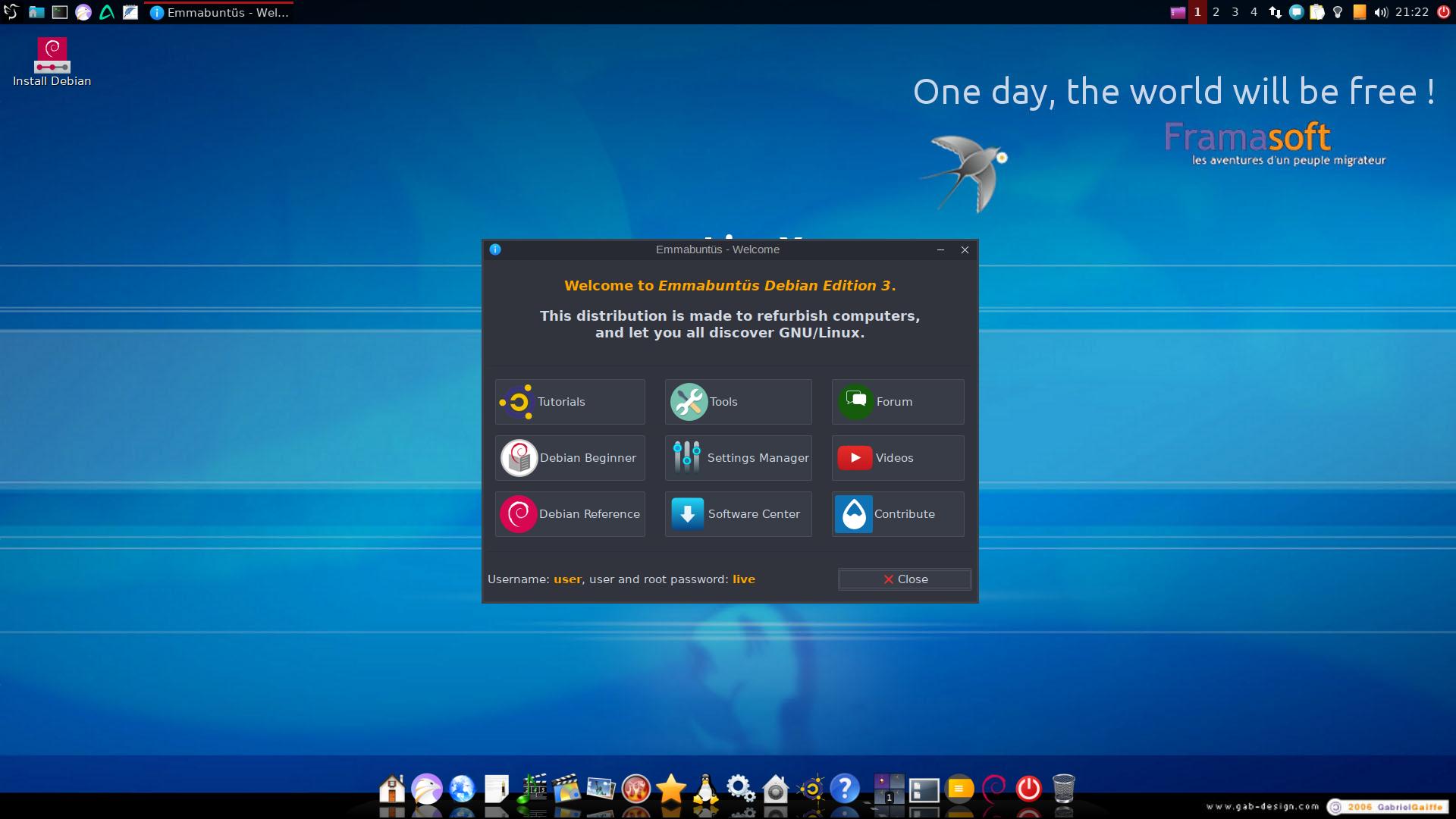Launch the Debian Beginner handbook
Screen dimensions: 1456x819
click(570, 458)
